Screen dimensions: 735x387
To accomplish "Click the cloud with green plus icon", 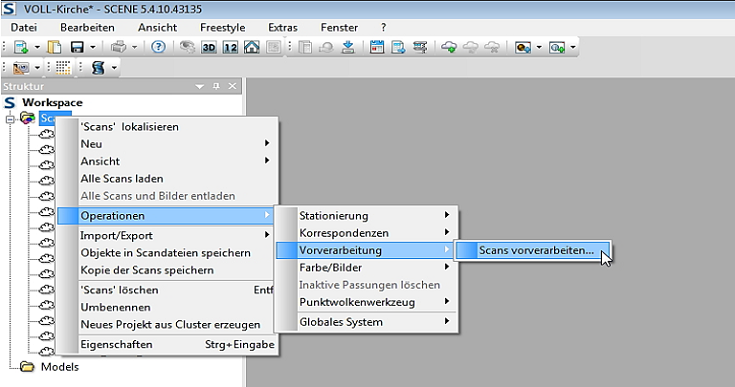I will 449,47.
